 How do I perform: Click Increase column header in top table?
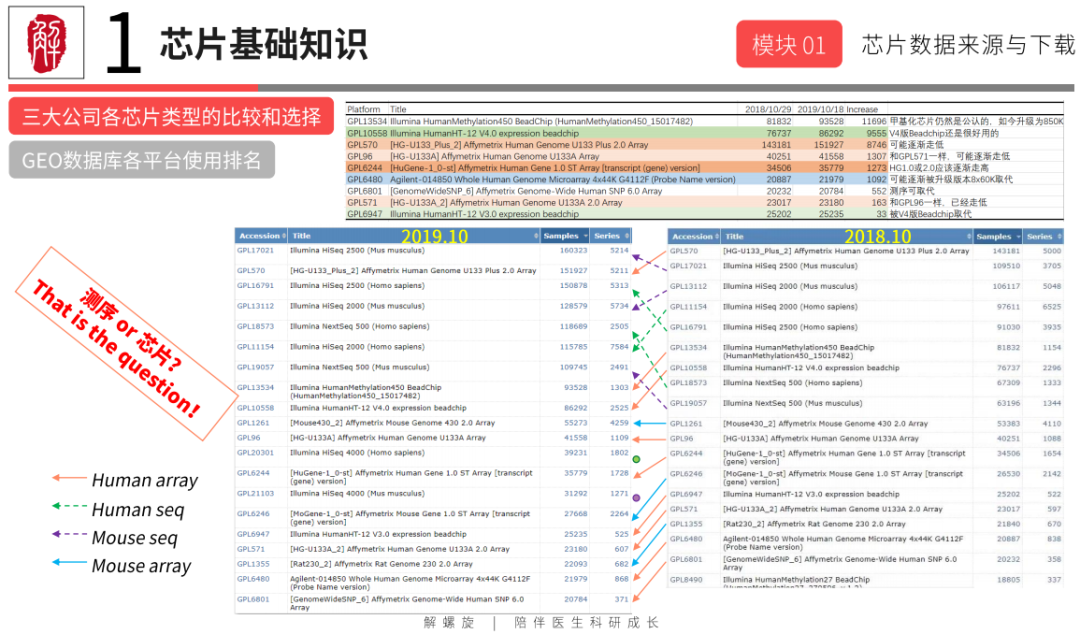(862, 110)
